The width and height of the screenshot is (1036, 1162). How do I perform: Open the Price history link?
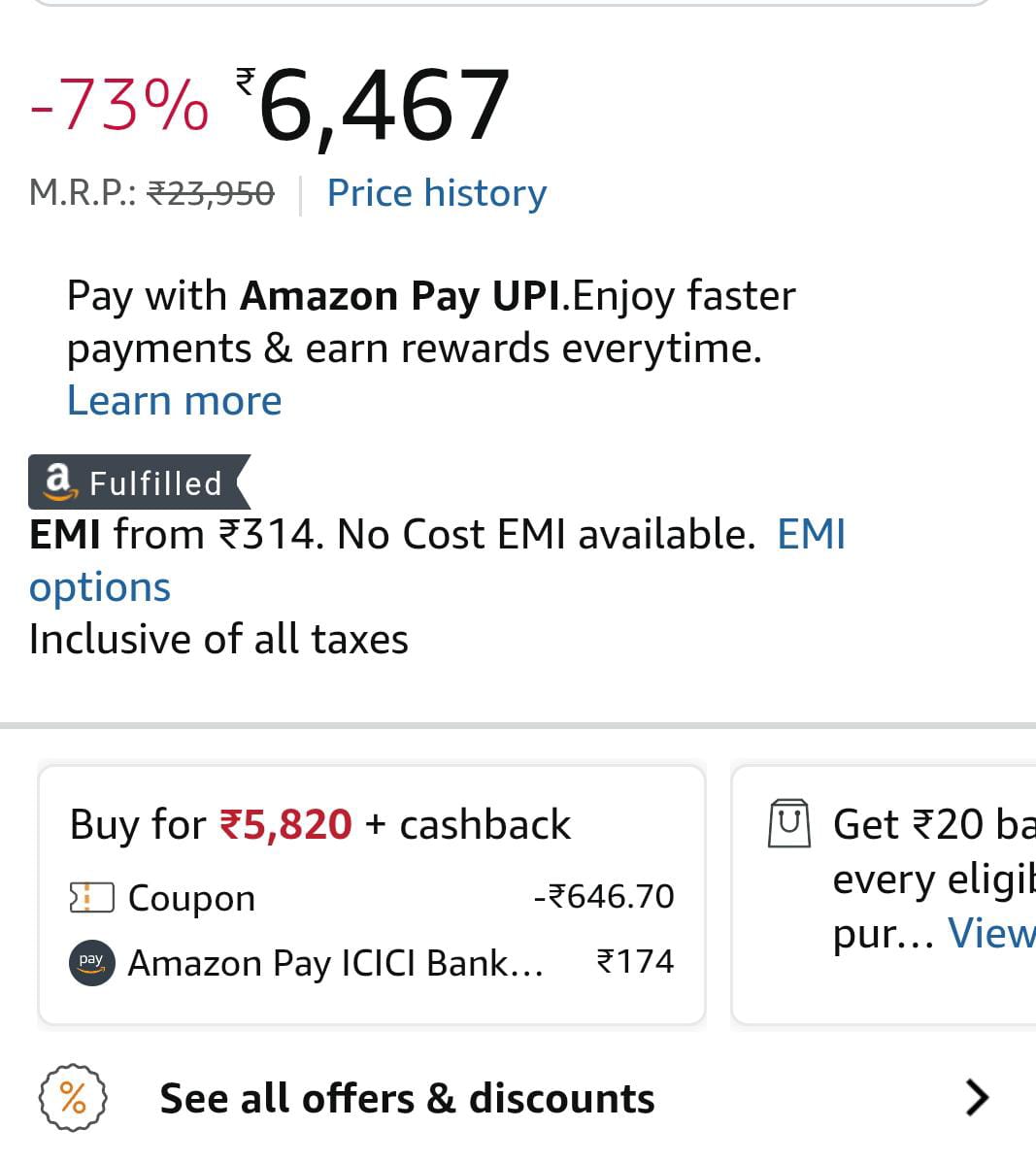click(x=436, y=193)
